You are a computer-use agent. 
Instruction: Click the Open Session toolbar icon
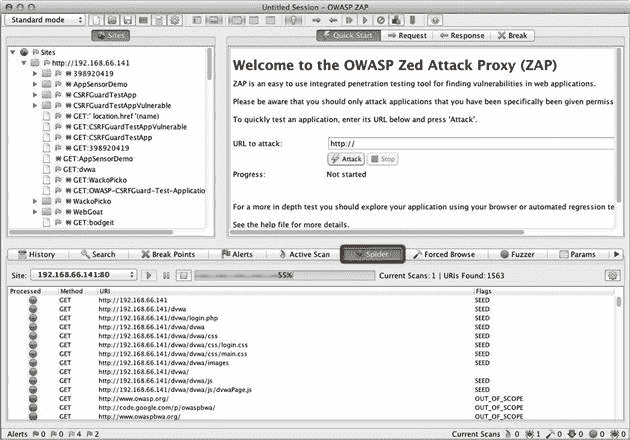tap(112, 20)
